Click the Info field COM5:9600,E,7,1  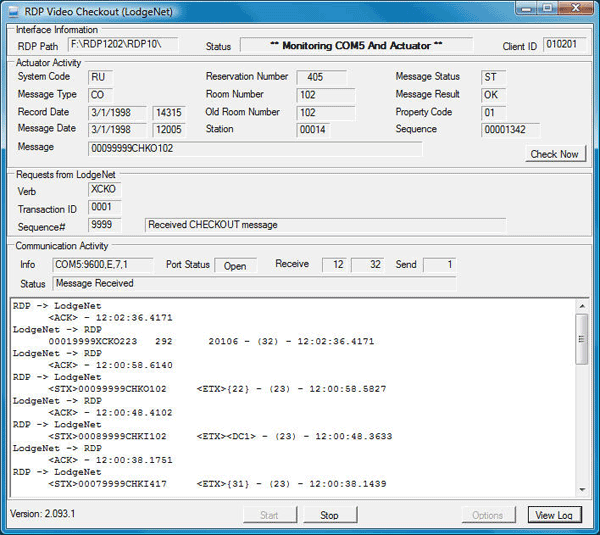(103, 265)
